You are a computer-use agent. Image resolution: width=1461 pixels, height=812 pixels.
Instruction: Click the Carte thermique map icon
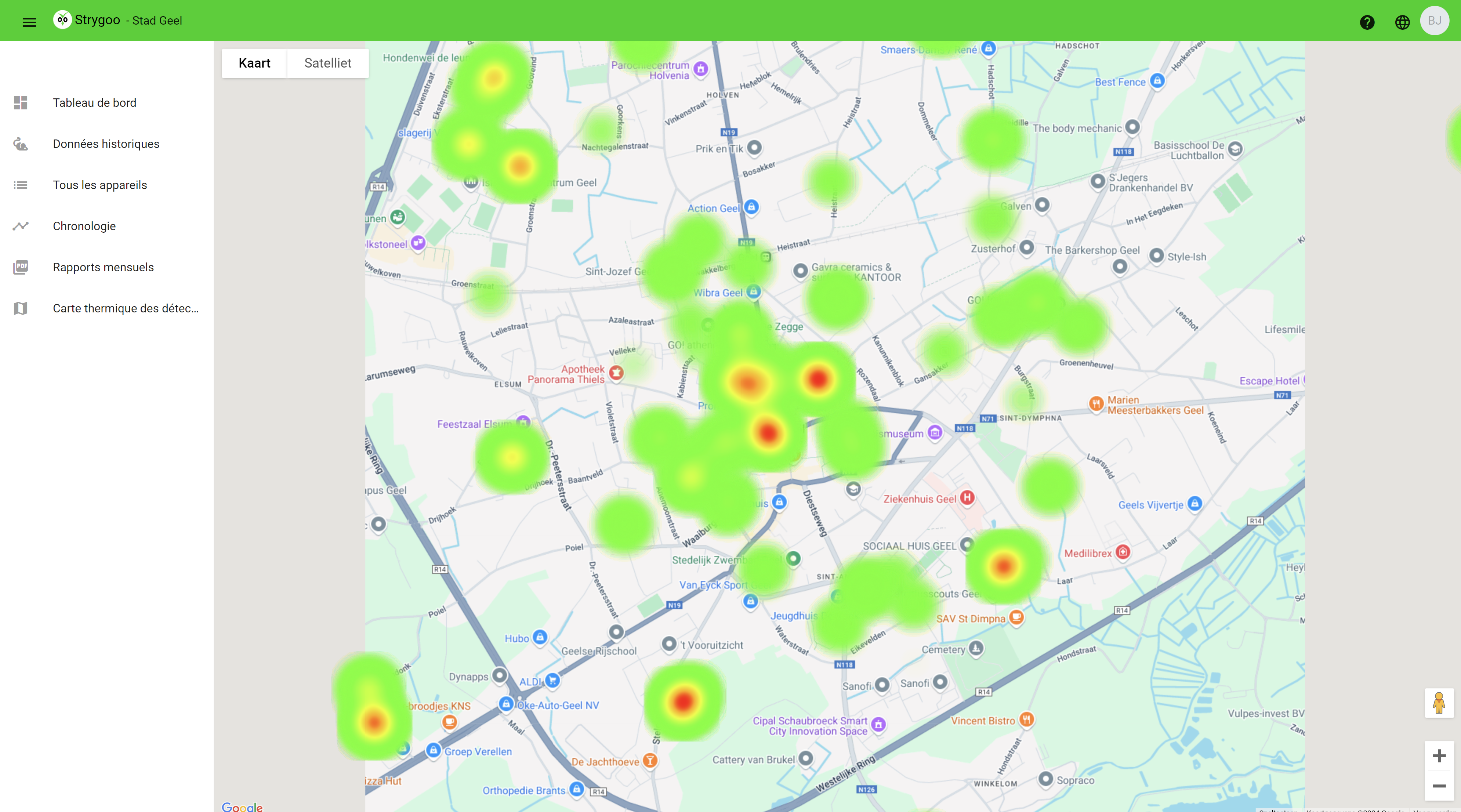(21, 308)
